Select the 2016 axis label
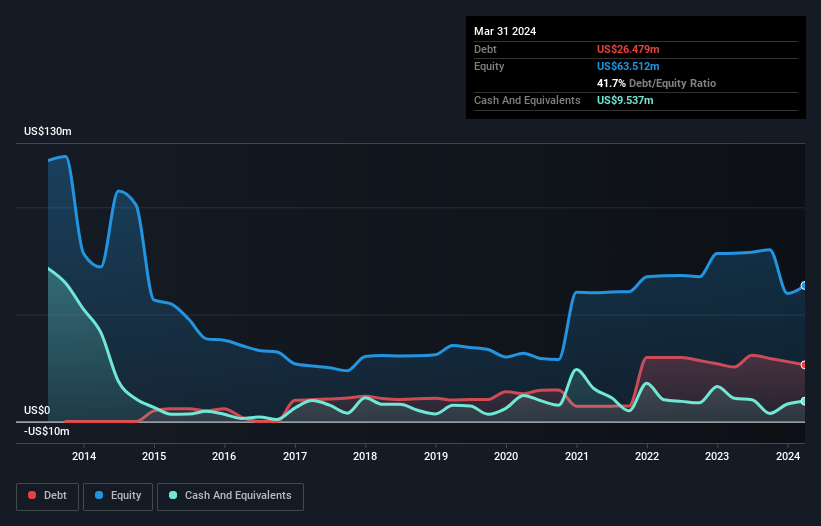Image resolution: width=821 pixels, height=526 pixels. click(x=224, y=456)
